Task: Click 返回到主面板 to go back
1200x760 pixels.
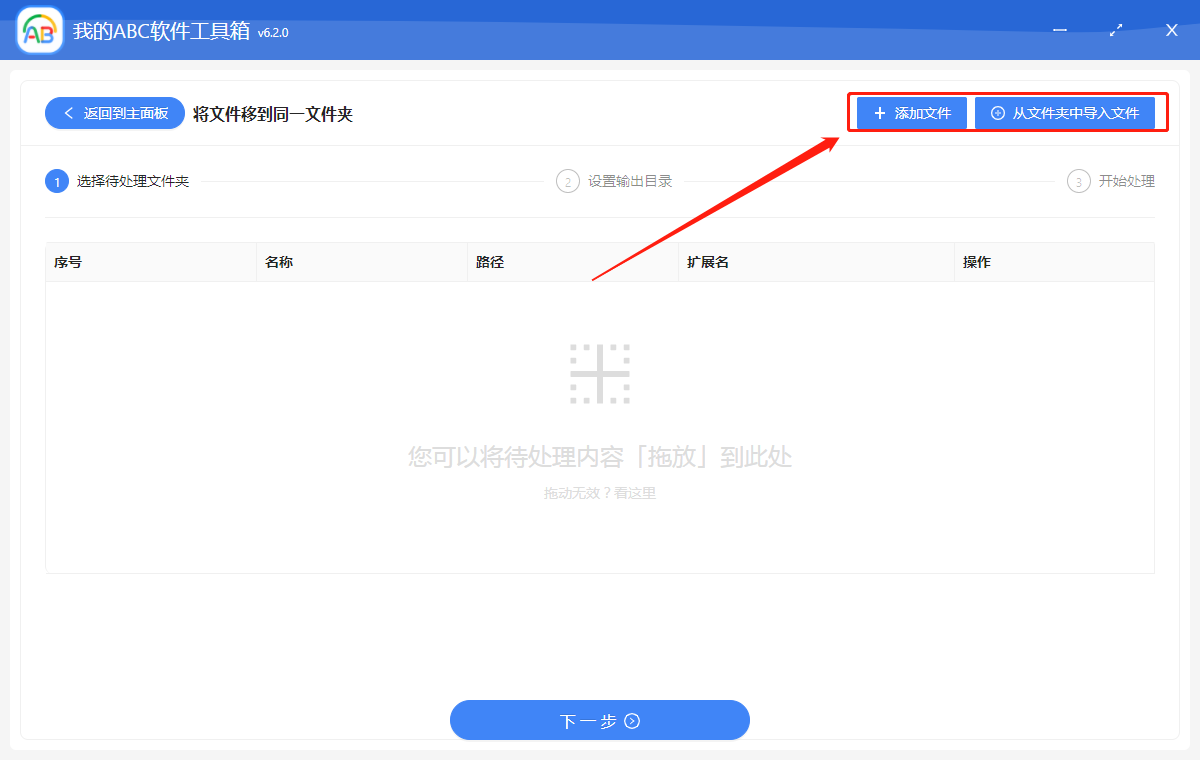Action: [x=114, y=113]
